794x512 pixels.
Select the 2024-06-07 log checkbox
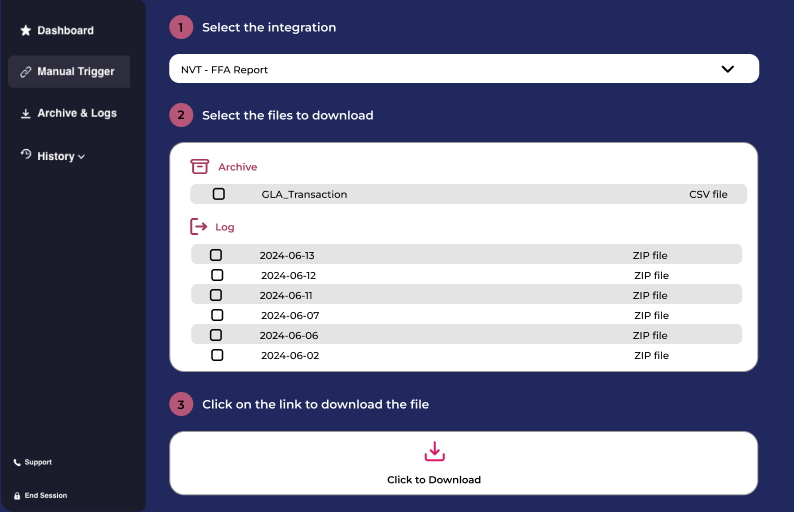click(x=217, y=315)
